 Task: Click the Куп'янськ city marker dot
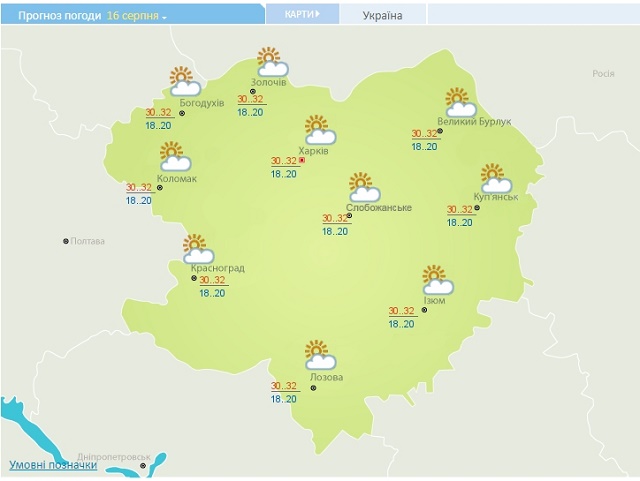click(x=477, y=208)
